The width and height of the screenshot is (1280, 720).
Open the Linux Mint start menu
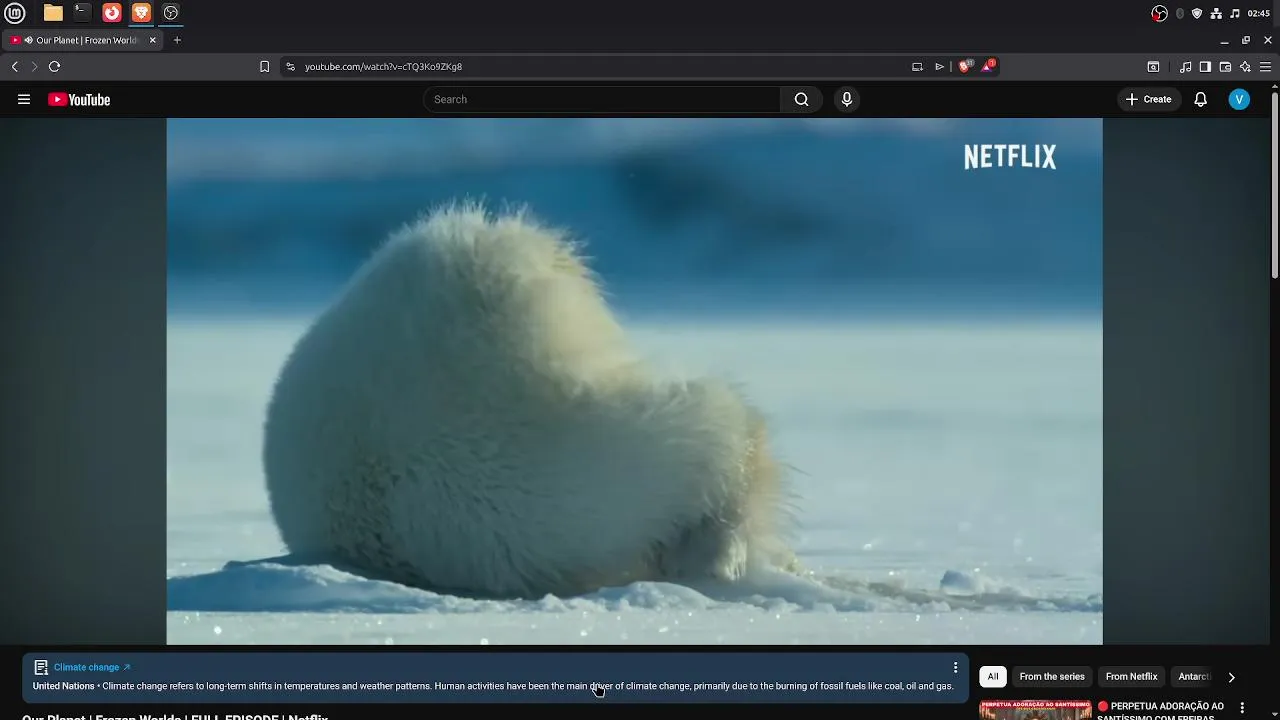[15, 13]
